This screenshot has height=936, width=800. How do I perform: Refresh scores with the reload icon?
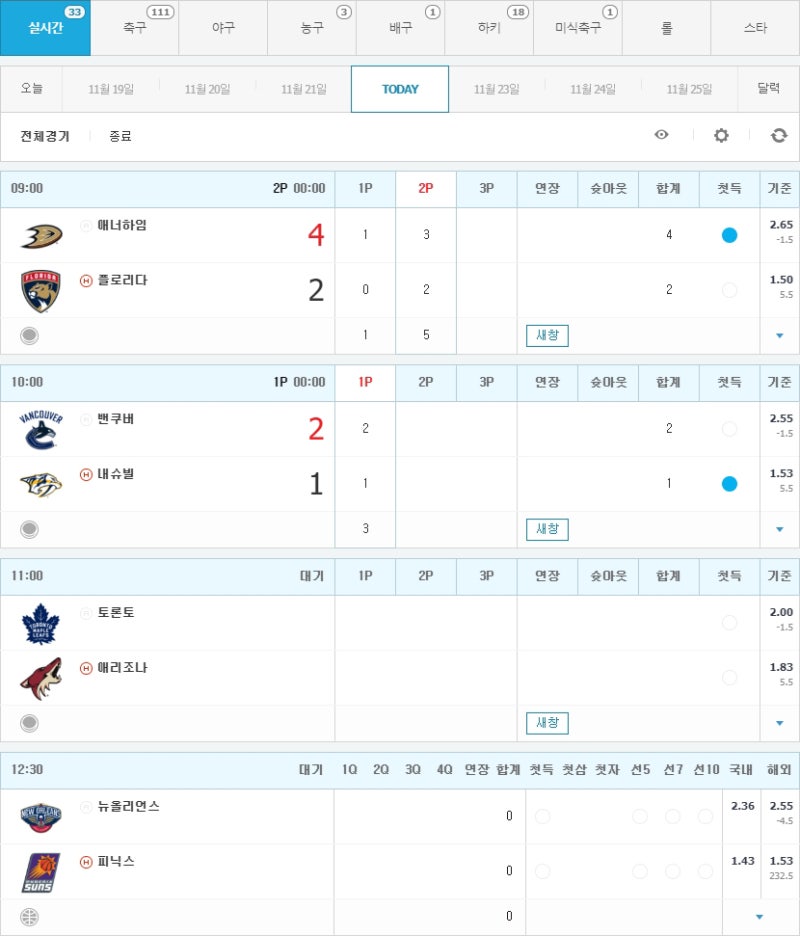pos(779,135)
